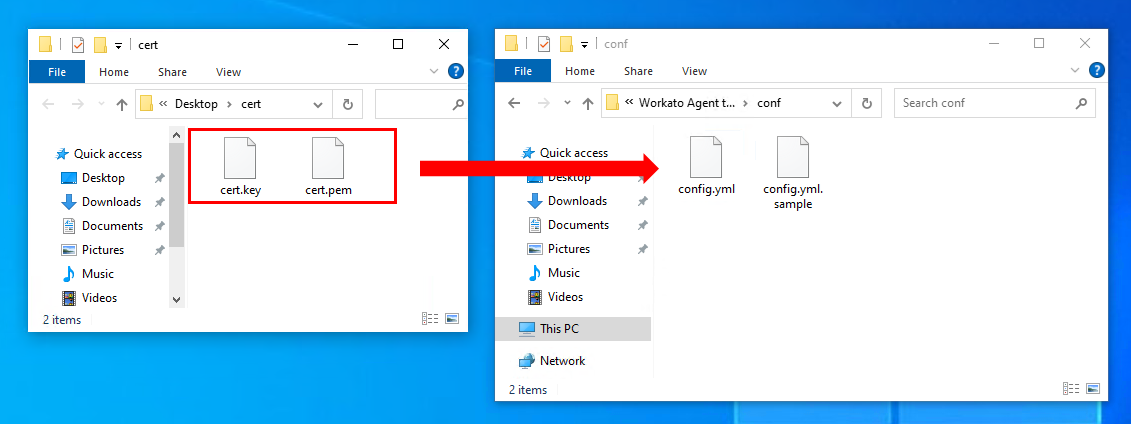Open Quick Access Toolbar dropdown in conf titlebar
This screenshot has width=1131, height=424.
coord(584,45)
